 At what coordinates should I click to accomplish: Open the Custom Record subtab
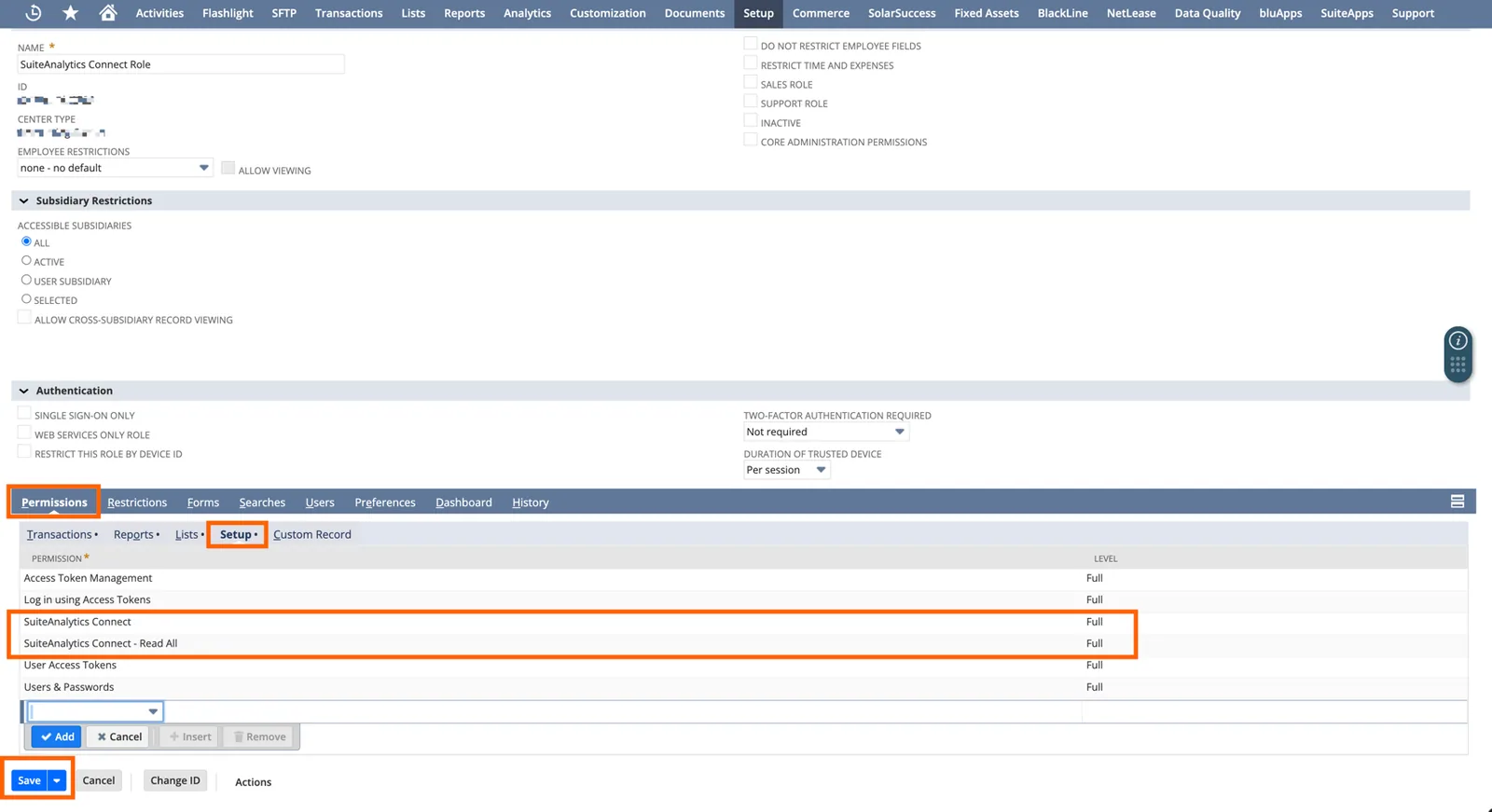pyautogui.click(x=312, y=534)
